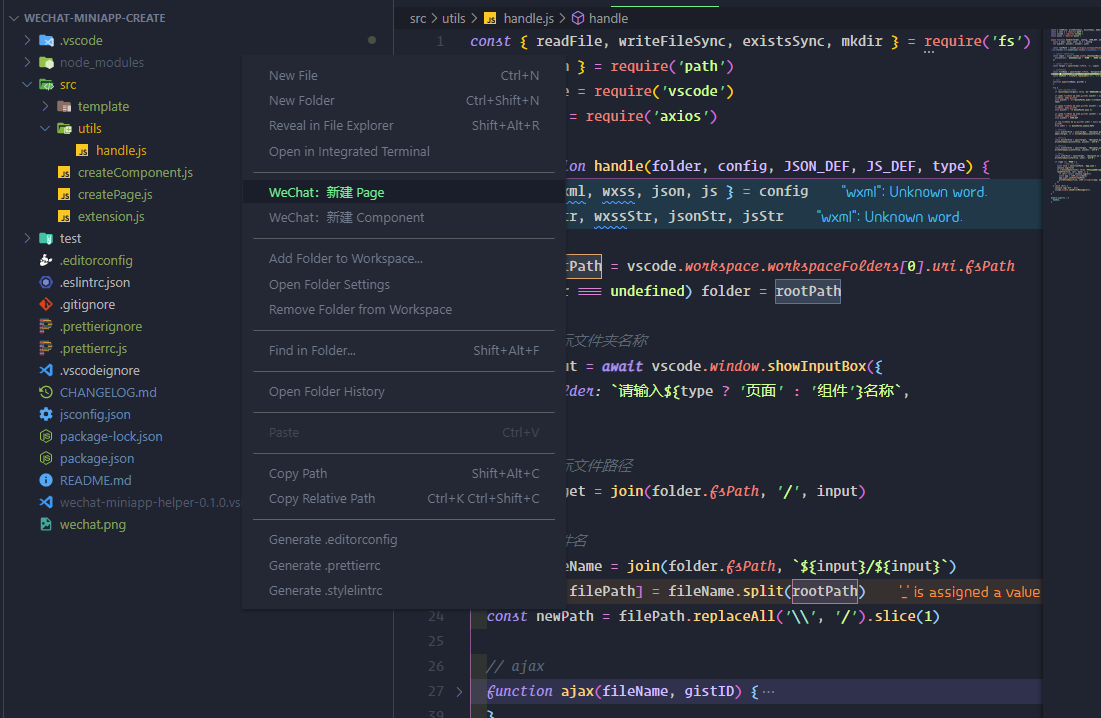1101x718 pixels.
Task: Expand the .vscode folder chevron
Action: (27, 41)
